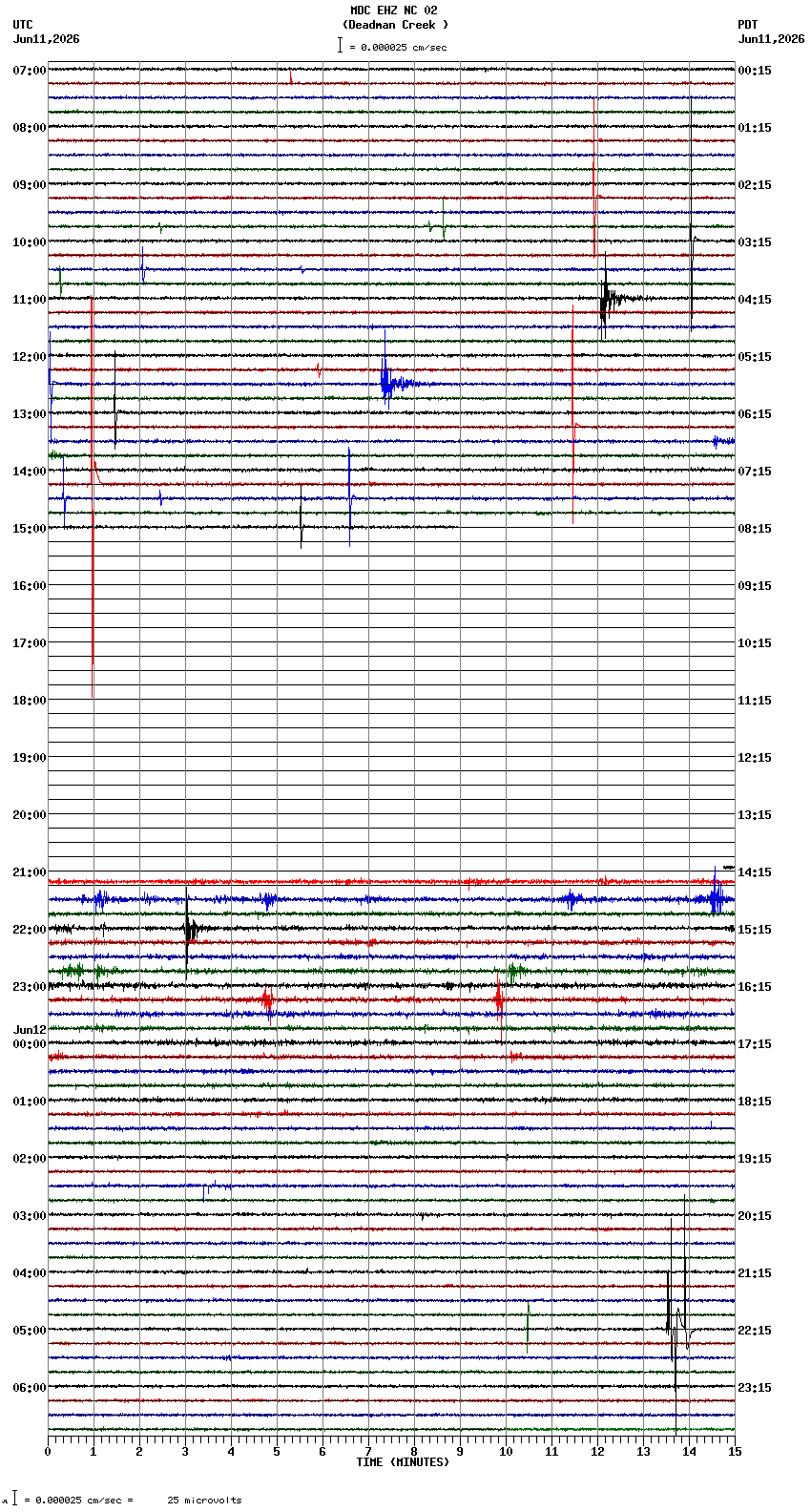811x1512 pixels.
Task: Click the 06:00 UTC time label
Action: [x=30, y=1388]
